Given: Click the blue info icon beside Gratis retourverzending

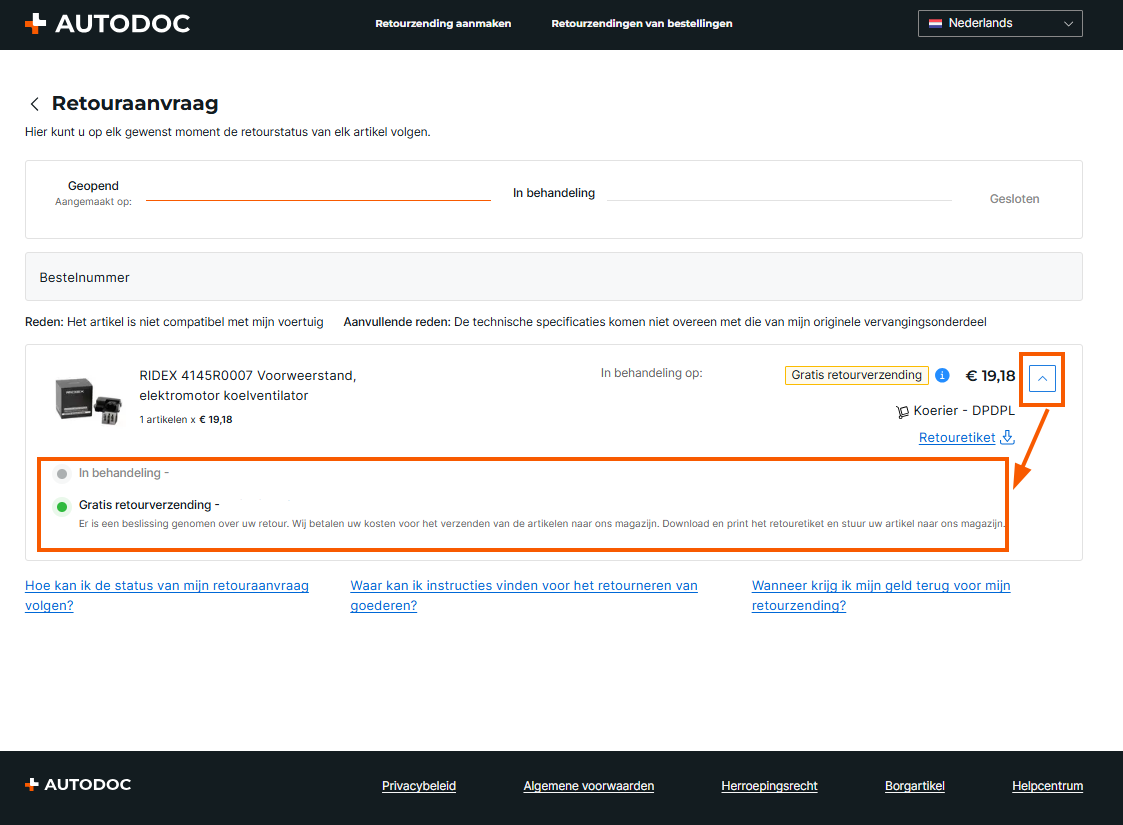Looking at the screenshot, I should pyautogui.click(x=942, y=375).
